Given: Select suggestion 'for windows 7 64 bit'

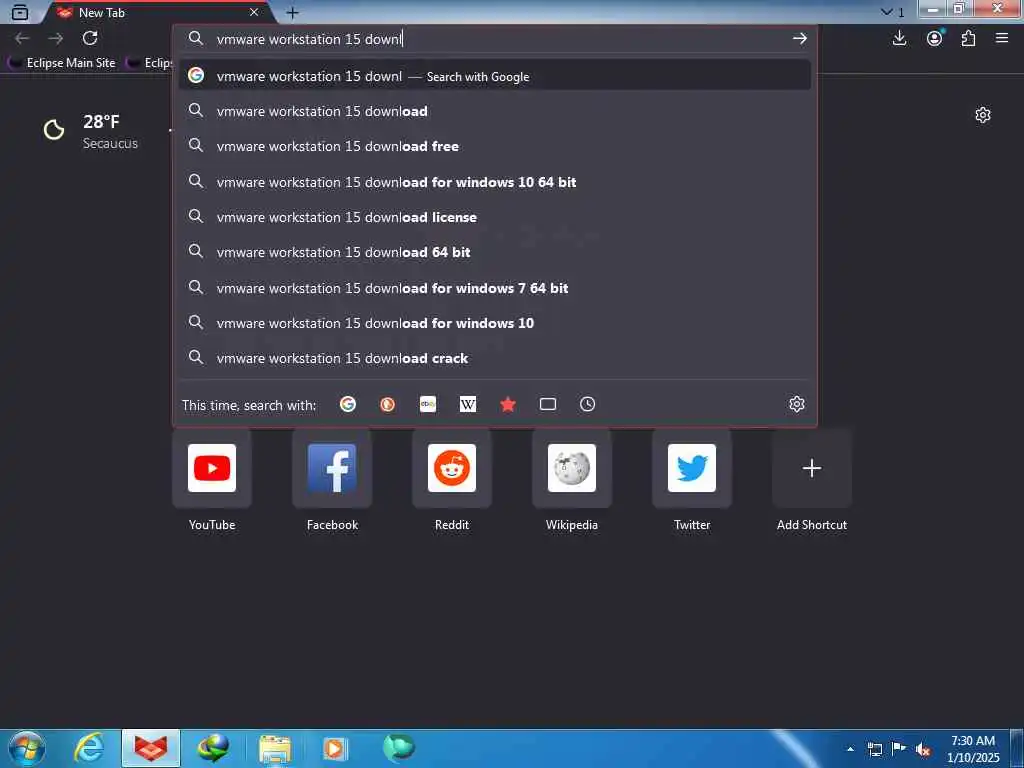Looking at the screenshot, I should tap(494, 287).
